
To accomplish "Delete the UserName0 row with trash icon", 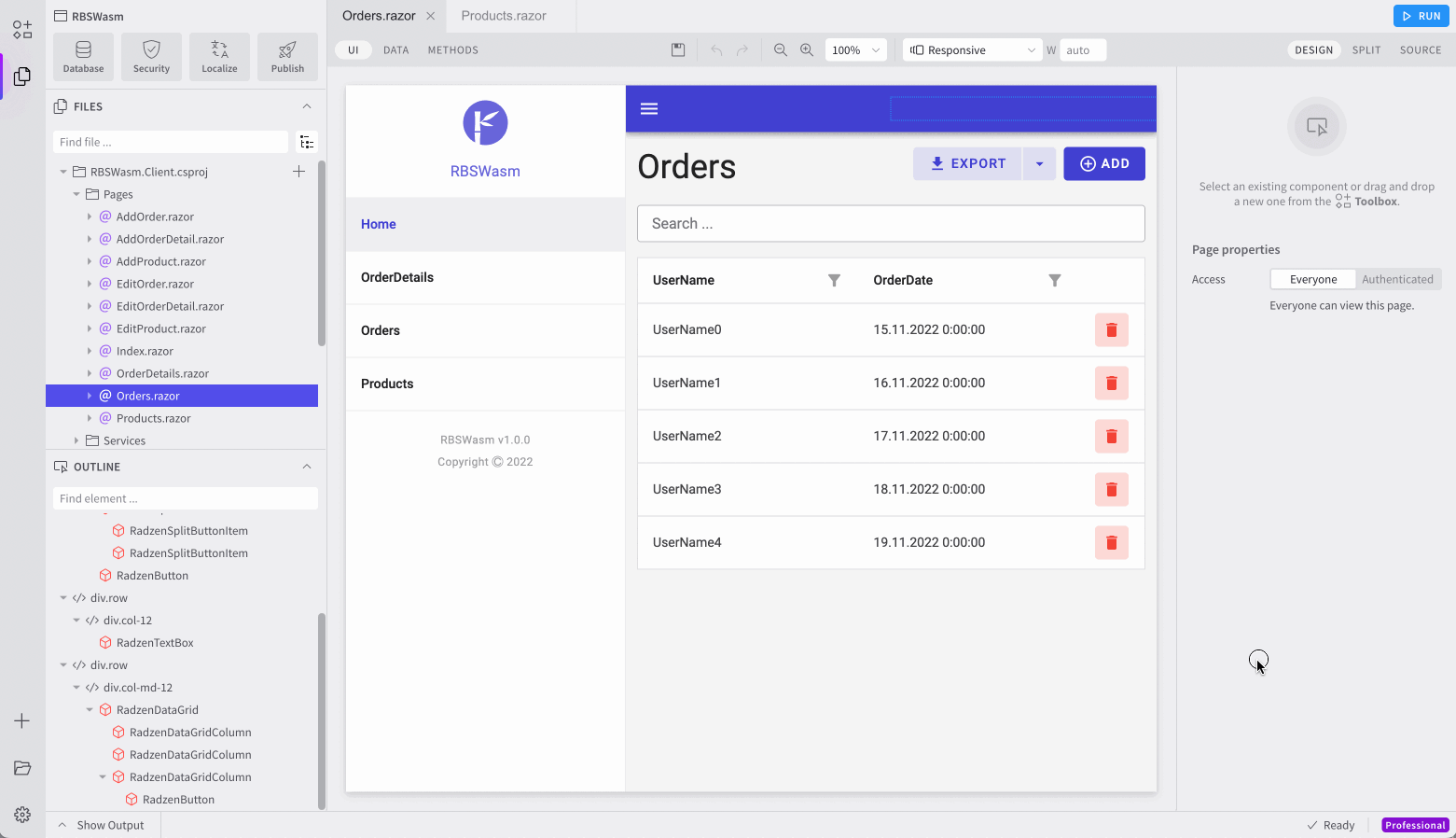I will [x=1111, y=329].
